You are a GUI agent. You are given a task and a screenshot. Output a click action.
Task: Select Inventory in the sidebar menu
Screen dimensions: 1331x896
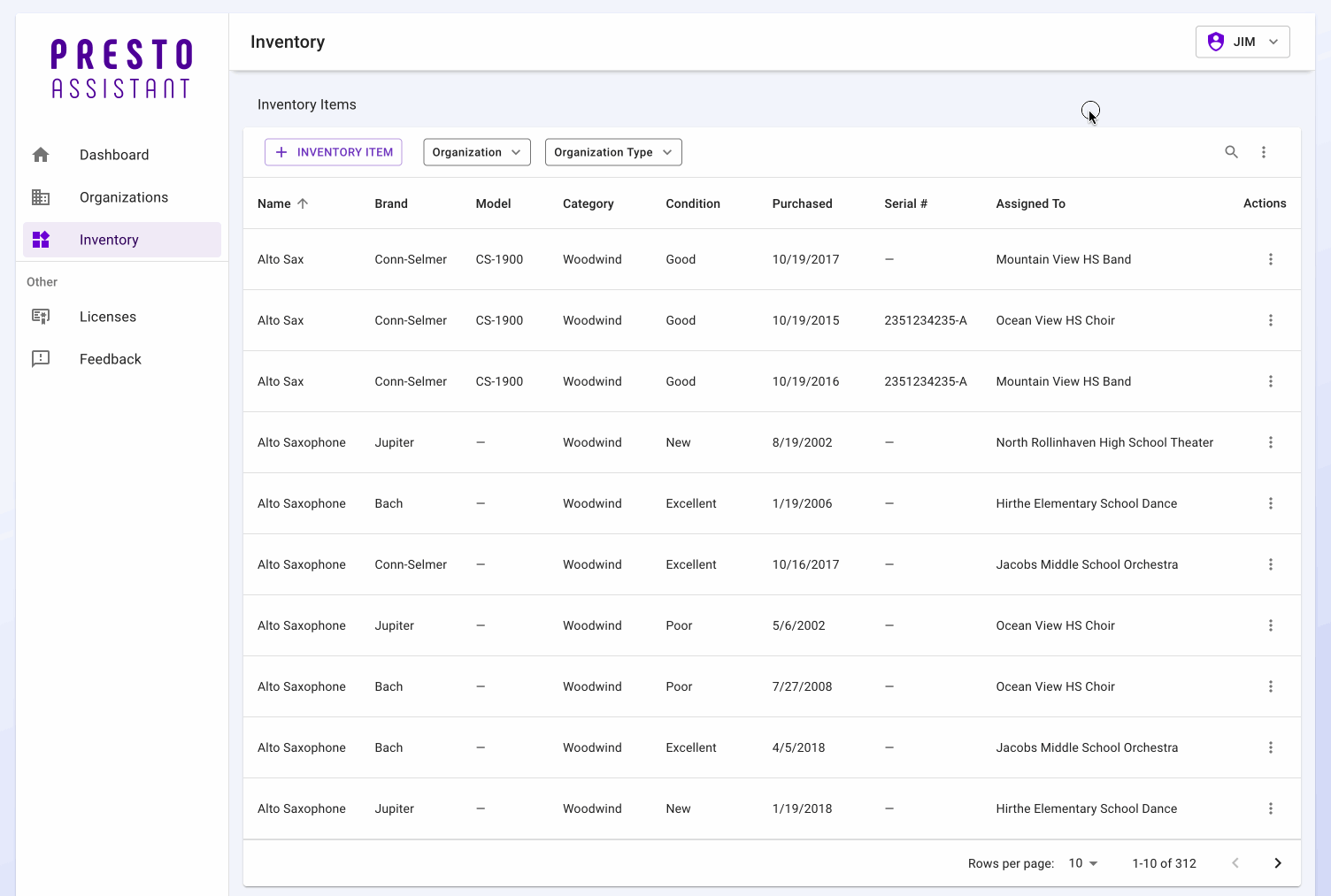(109, 240)
